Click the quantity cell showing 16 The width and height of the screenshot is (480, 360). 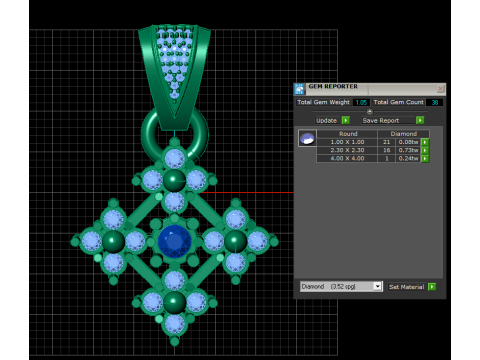(387, 150)
